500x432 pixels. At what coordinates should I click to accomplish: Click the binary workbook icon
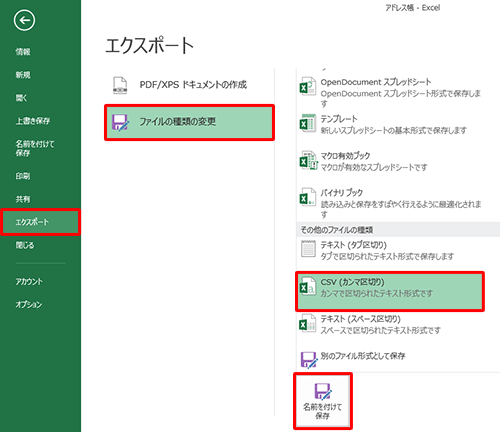click(x=308, y=197)
